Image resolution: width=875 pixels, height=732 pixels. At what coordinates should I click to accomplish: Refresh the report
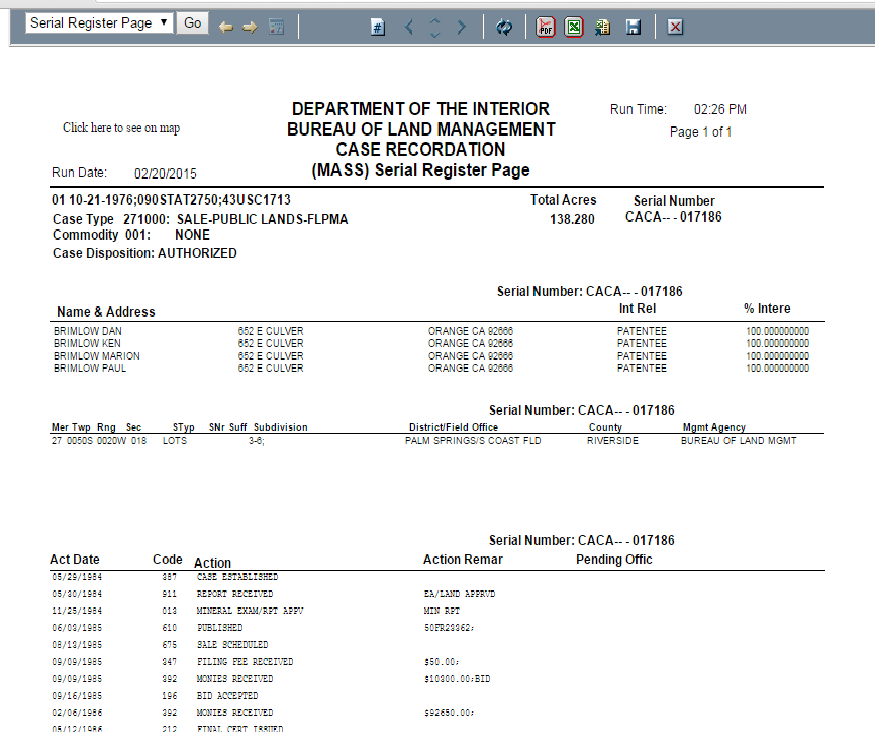tap(504, 27)
